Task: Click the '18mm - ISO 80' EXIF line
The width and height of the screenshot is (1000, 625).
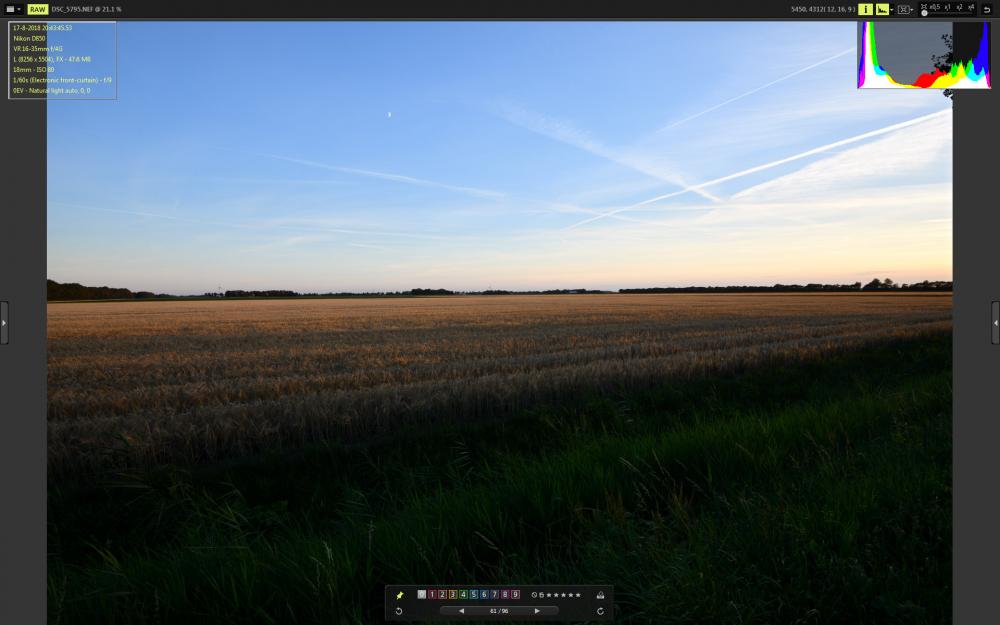Action: click(33, 70)
